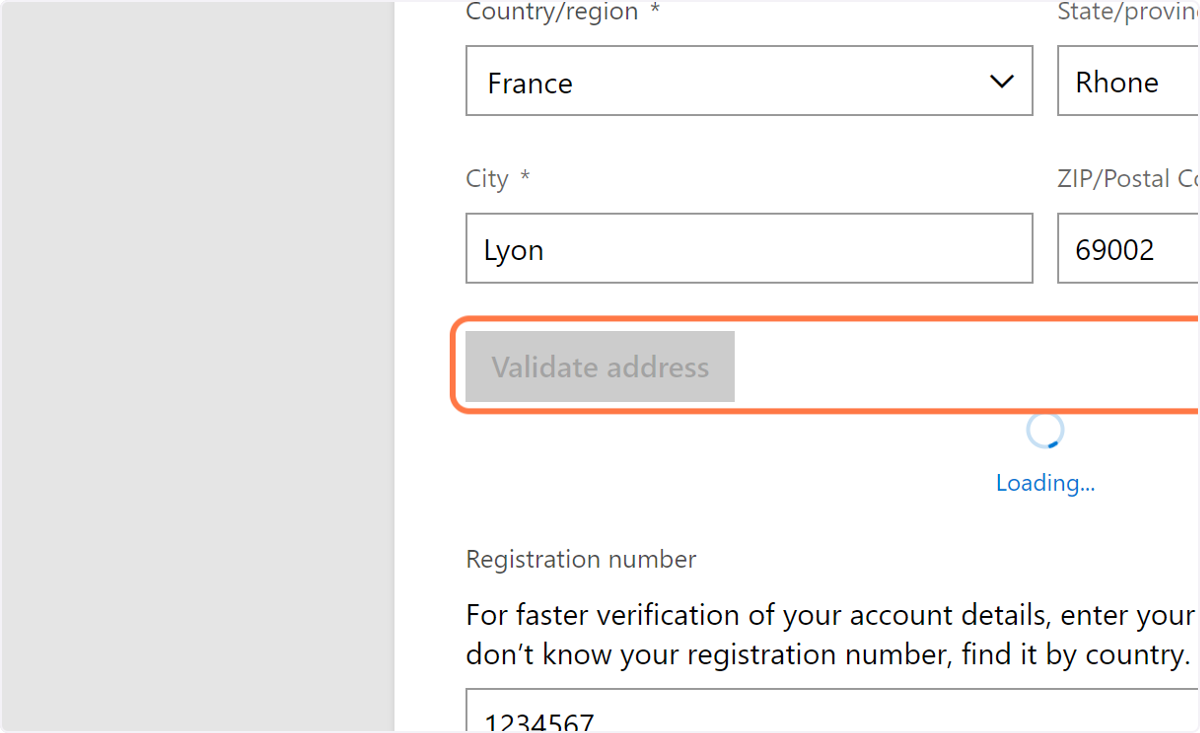Click the gray side panel area
This screenshot has width=1200, height=733.
(197, 366)
